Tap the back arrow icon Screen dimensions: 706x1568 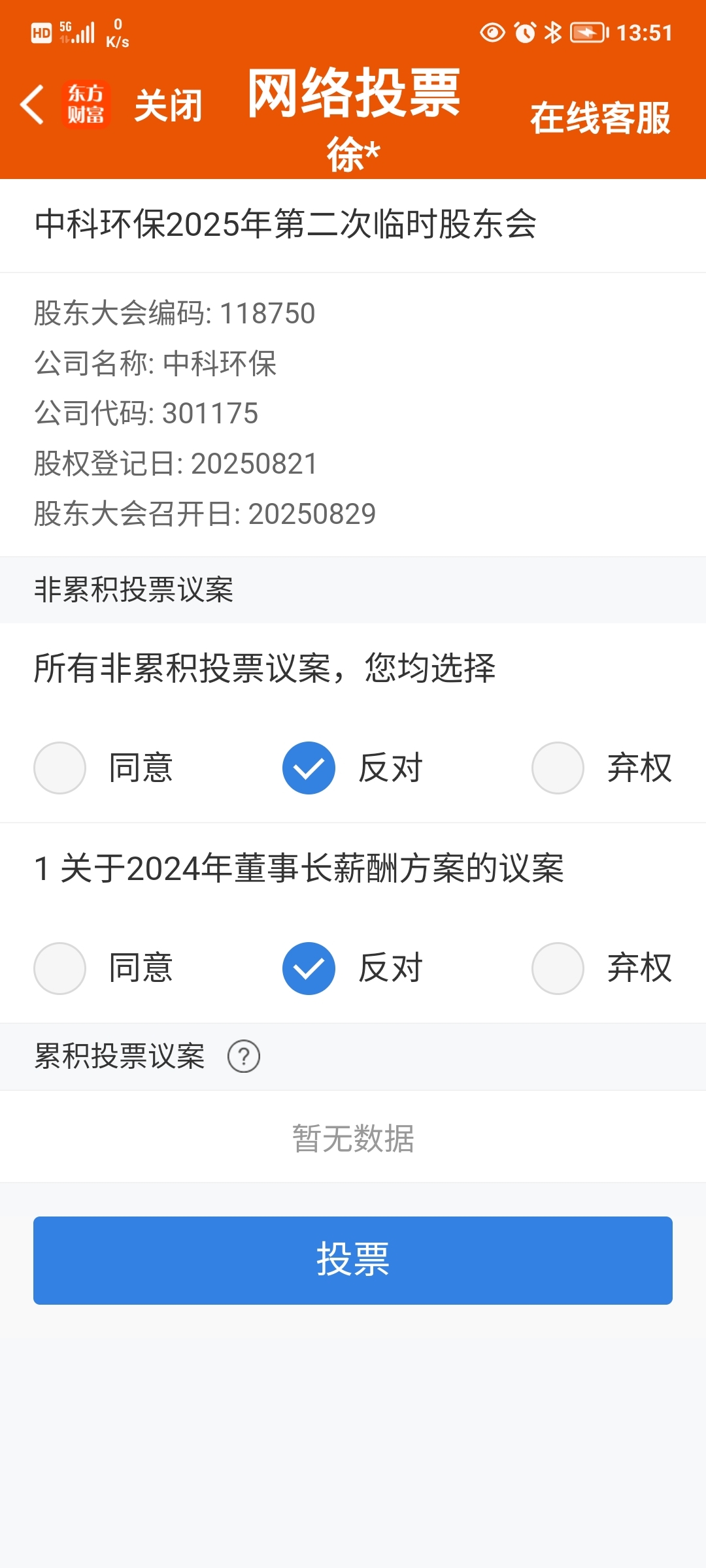coord(31,105)
